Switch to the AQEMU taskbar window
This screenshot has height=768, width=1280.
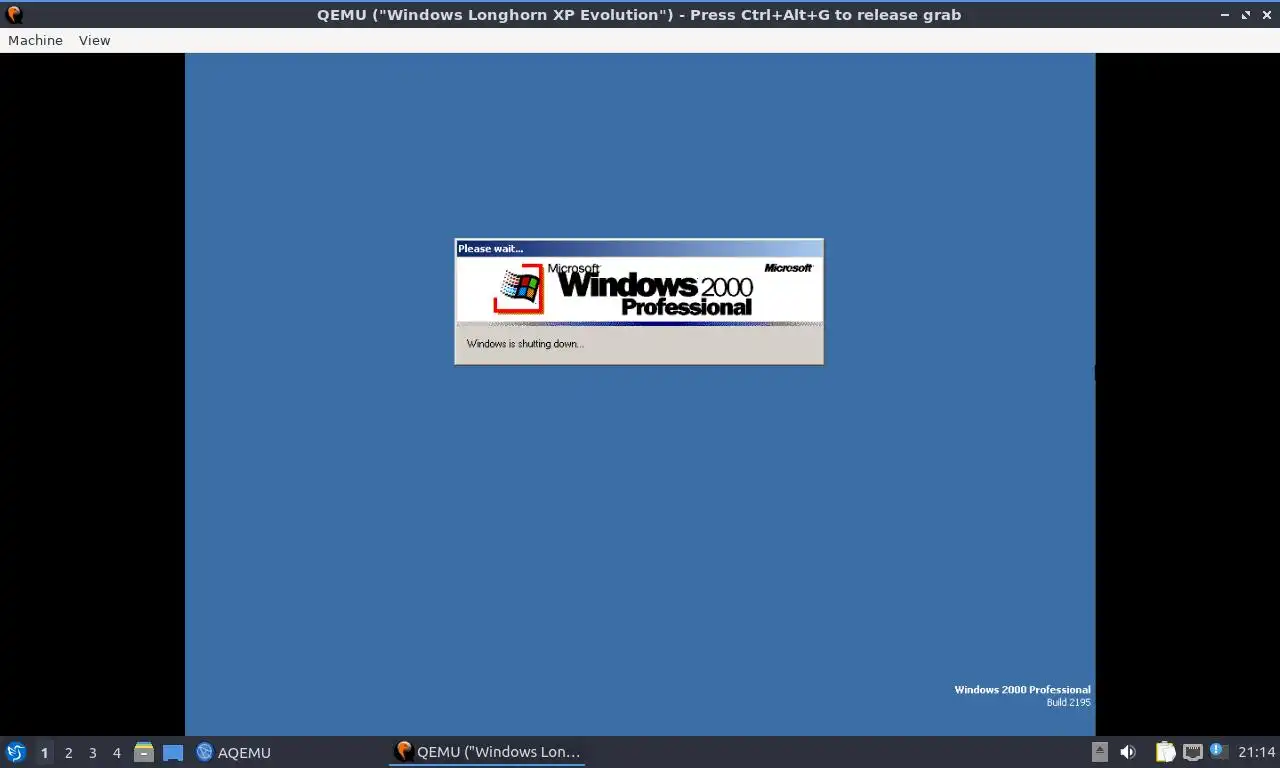pyautogui.click(x=234, y=752)
